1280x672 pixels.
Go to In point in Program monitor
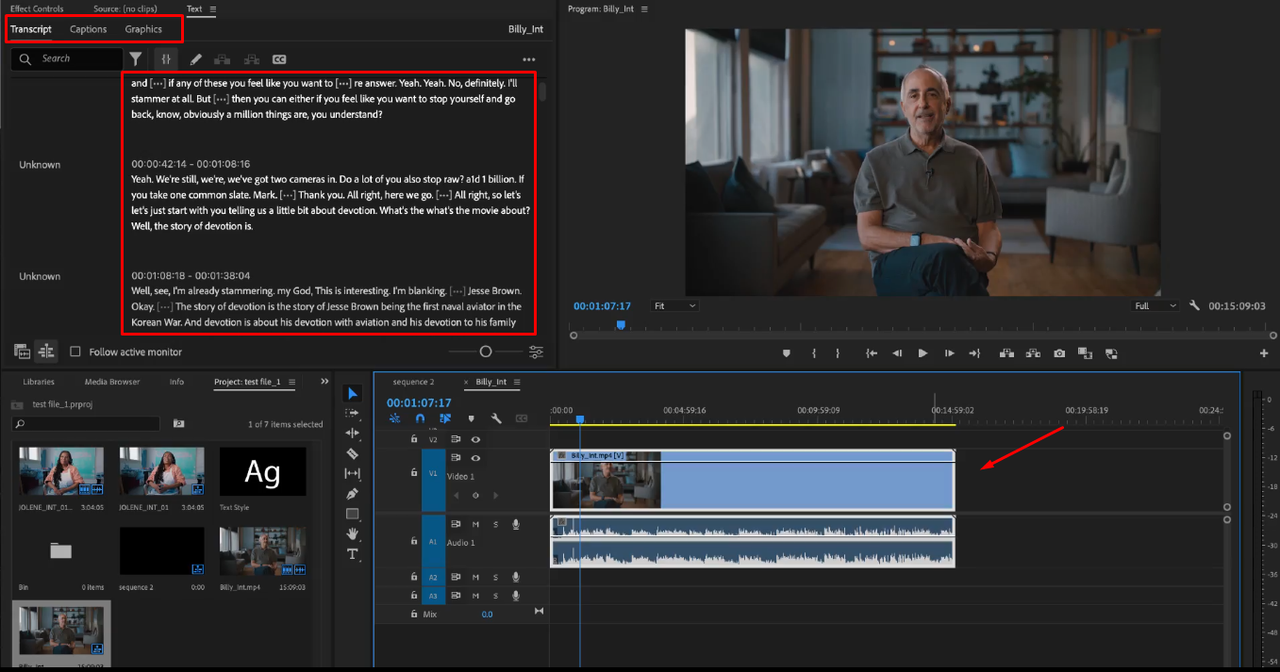[872, 353]
